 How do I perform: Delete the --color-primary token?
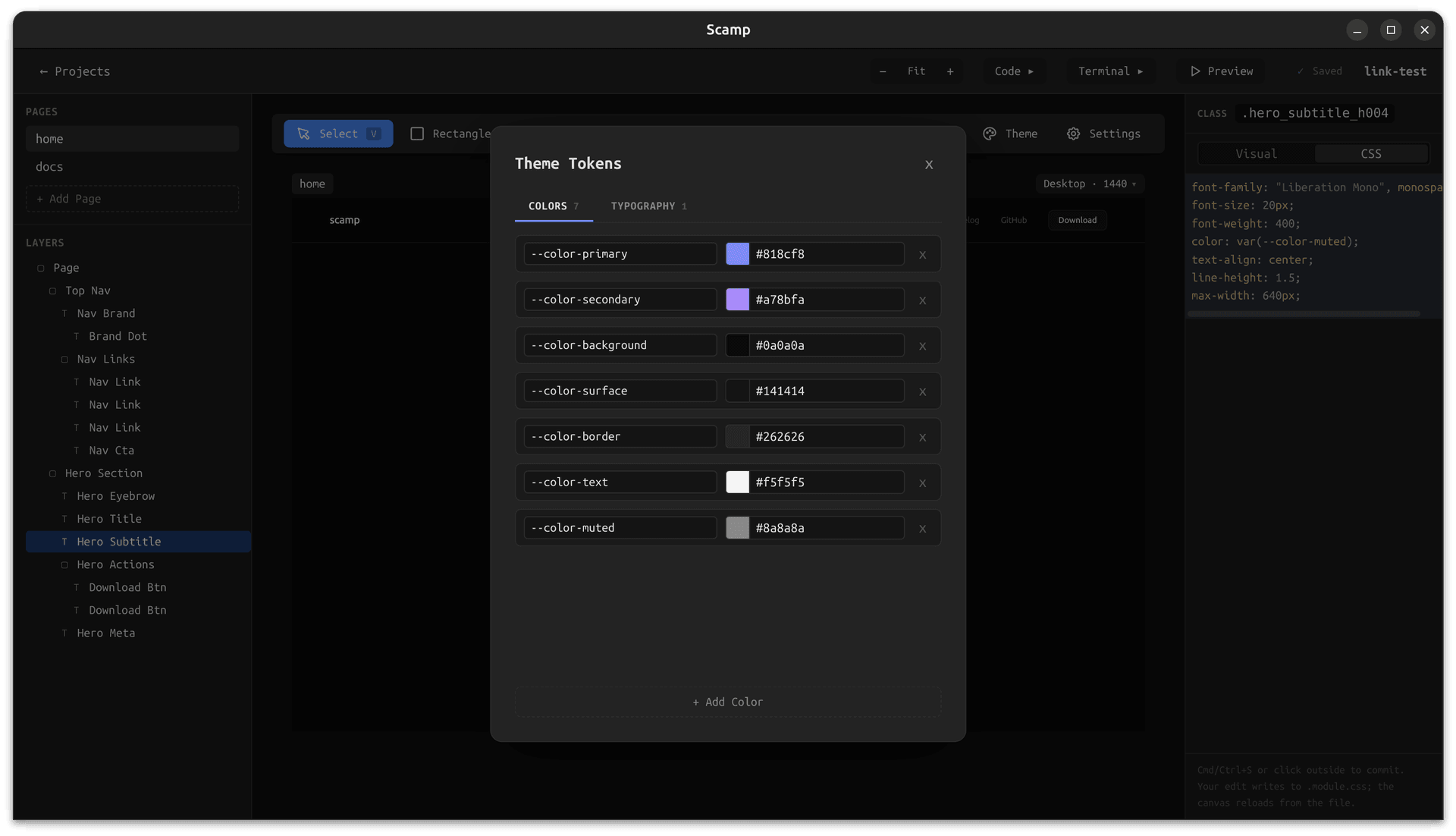pyautogui.click(x=922, y=255)
